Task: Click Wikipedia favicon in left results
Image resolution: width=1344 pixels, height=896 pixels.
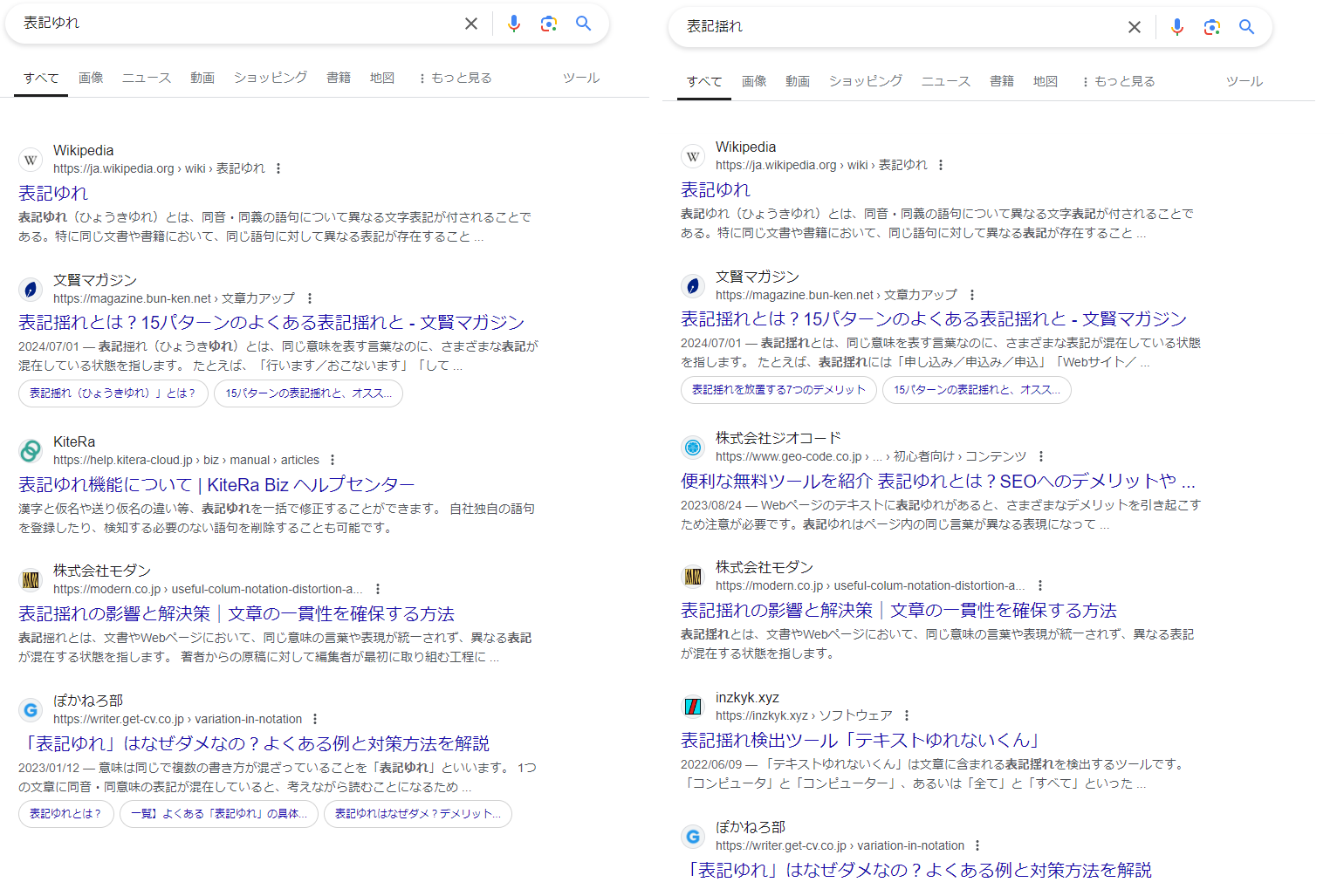Action: pos(31,160)
